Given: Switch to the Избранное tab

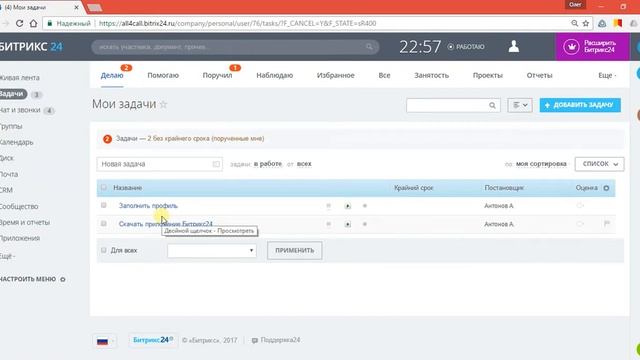Looking at the screenshot, I should coord(336,76).
